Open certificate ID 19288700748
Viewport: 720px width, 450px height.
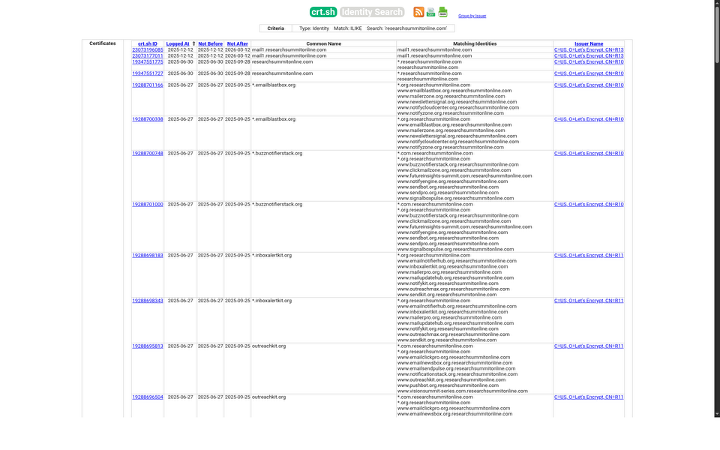coord(147,153)
